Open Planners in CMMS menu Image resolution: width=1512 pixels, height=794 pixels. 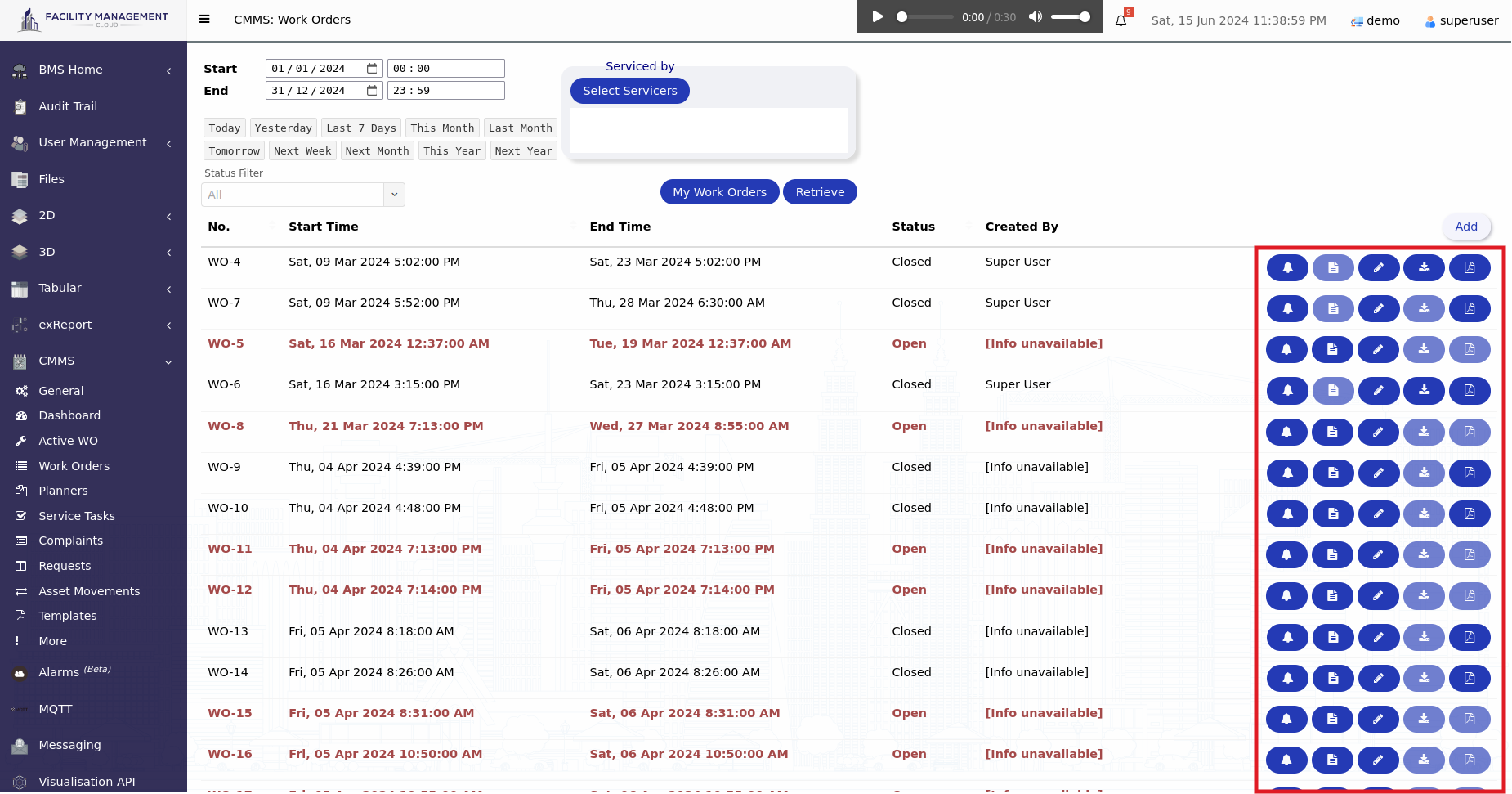[63, 491]
